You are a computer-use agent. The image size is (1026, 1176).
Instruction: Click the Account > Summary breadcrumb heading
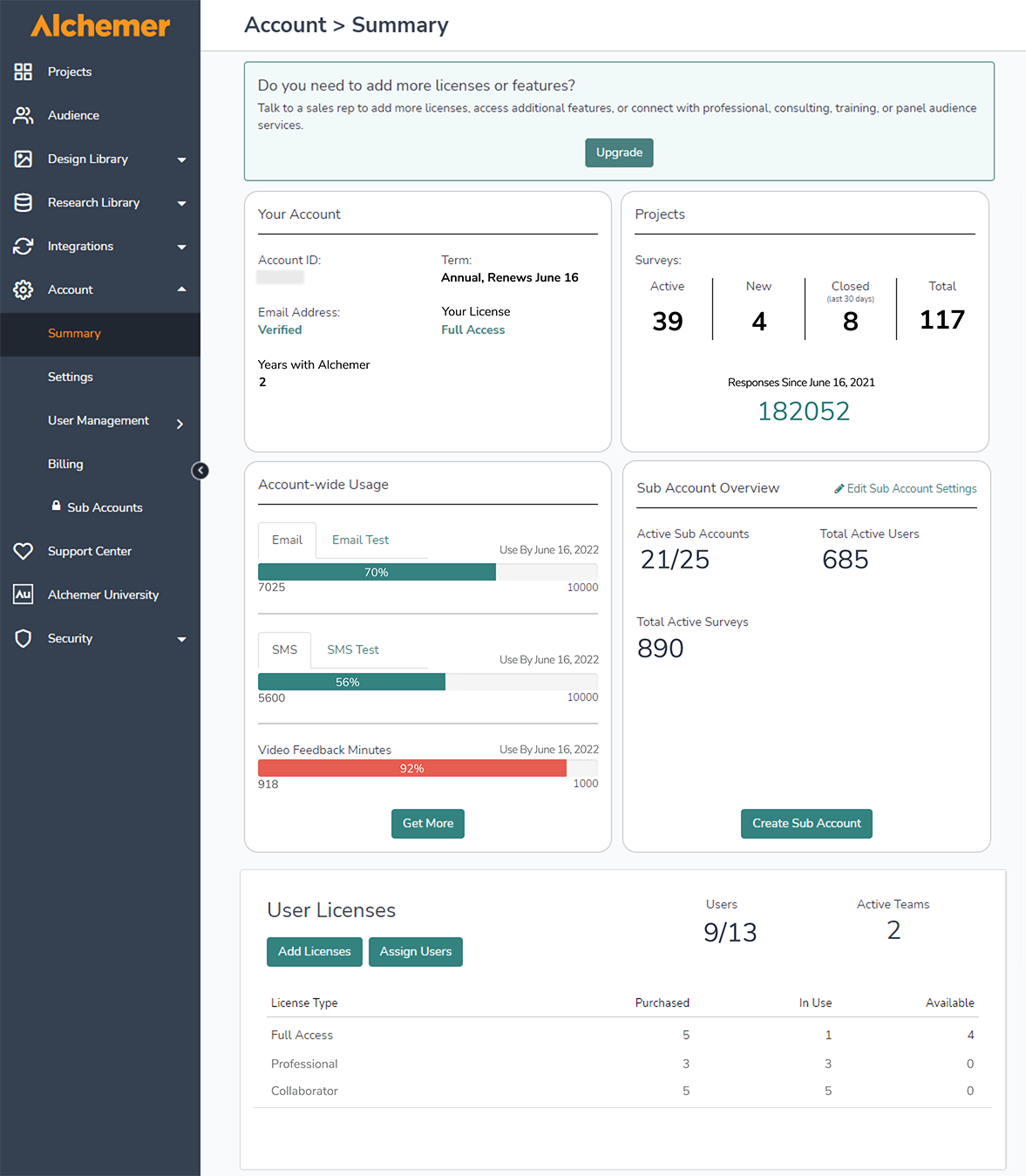pyautogui.click(x=346, y=25)
